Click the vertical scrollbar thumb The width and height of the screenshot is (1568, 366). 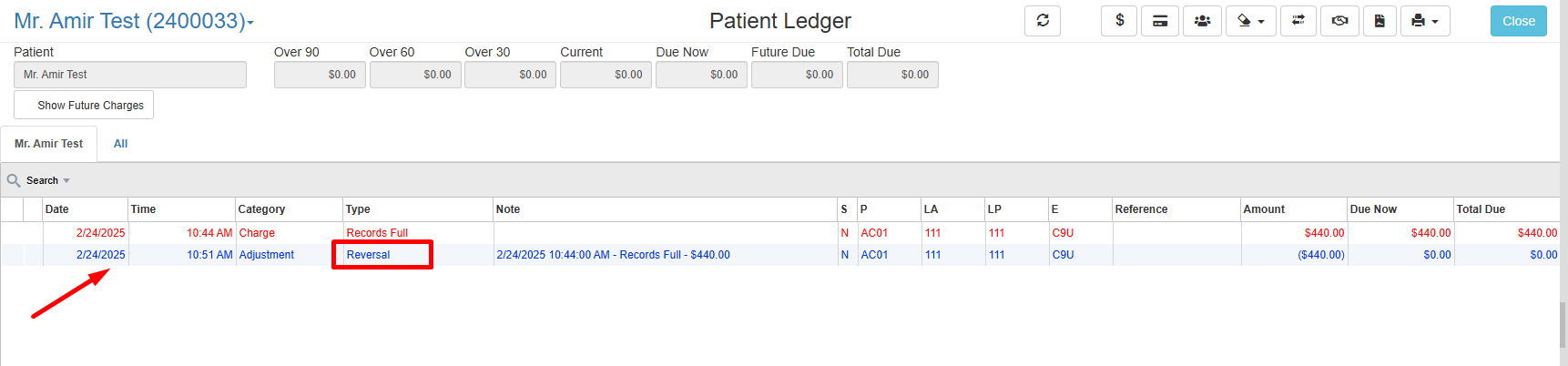tap(1563, 325)
